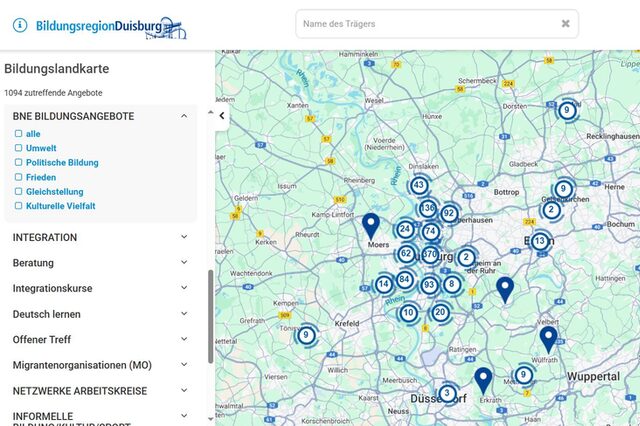Click the 'Recklinghausen' map label

(x=613, y=136)
